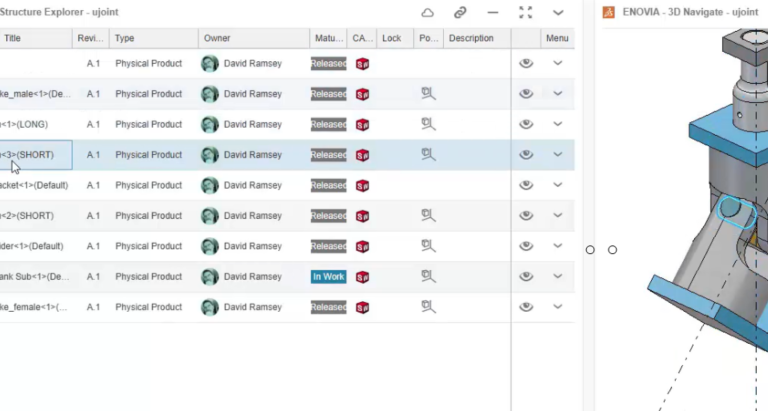Click the fullscreen expand icon in header
The width and height of the screenshot is (768, 411).
pyautogui.click(x=526, y=13)
